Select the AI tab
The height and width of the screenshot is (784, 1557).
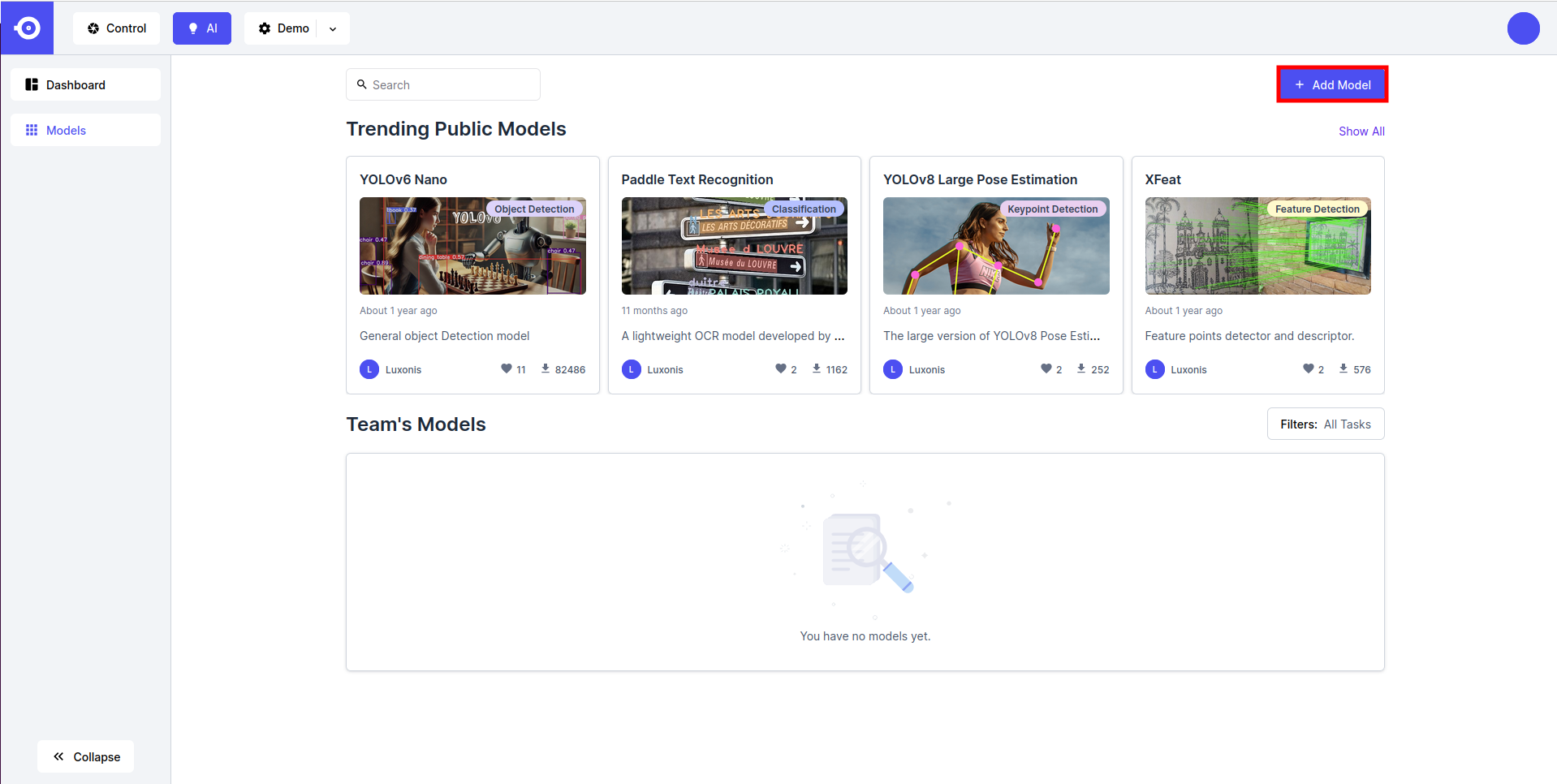pos(202,28)
